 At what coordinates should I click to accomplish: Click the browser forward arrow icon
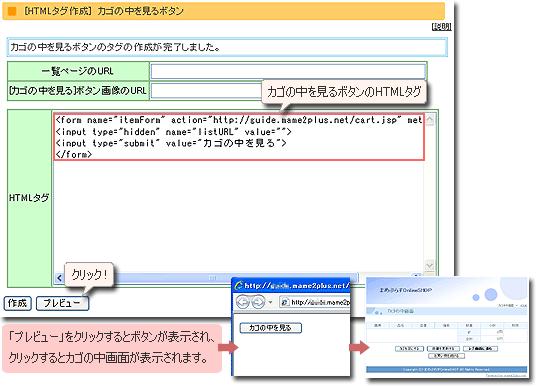tap(258, 302)
